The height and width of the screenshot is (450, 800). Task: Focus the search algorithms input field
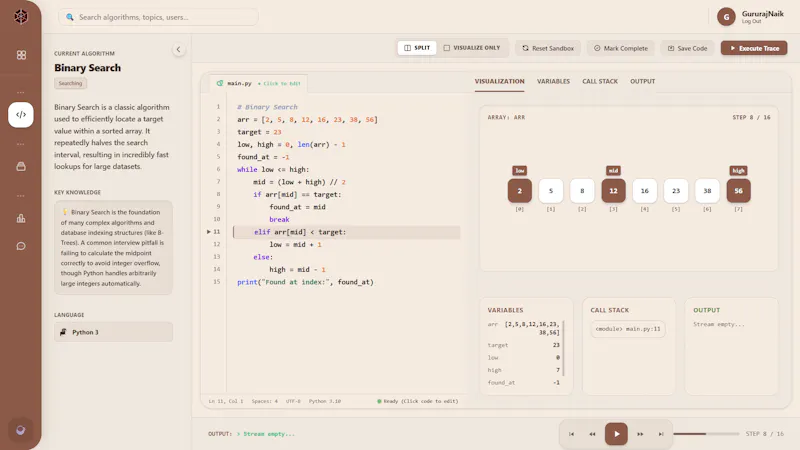(x=158, y=17)
